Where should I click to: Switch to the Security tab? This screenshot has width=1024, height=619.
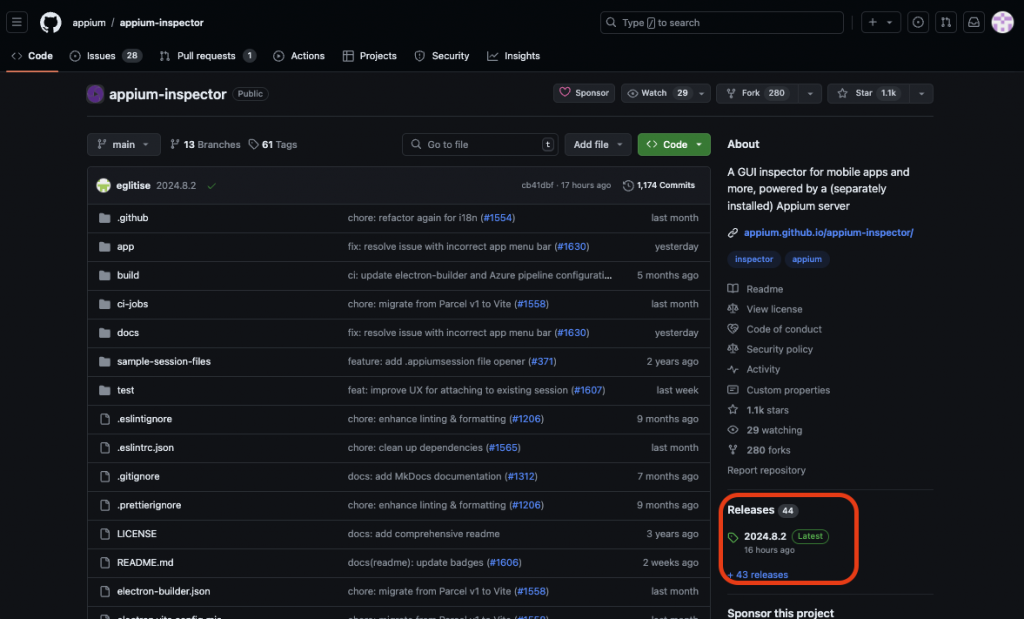442,56
